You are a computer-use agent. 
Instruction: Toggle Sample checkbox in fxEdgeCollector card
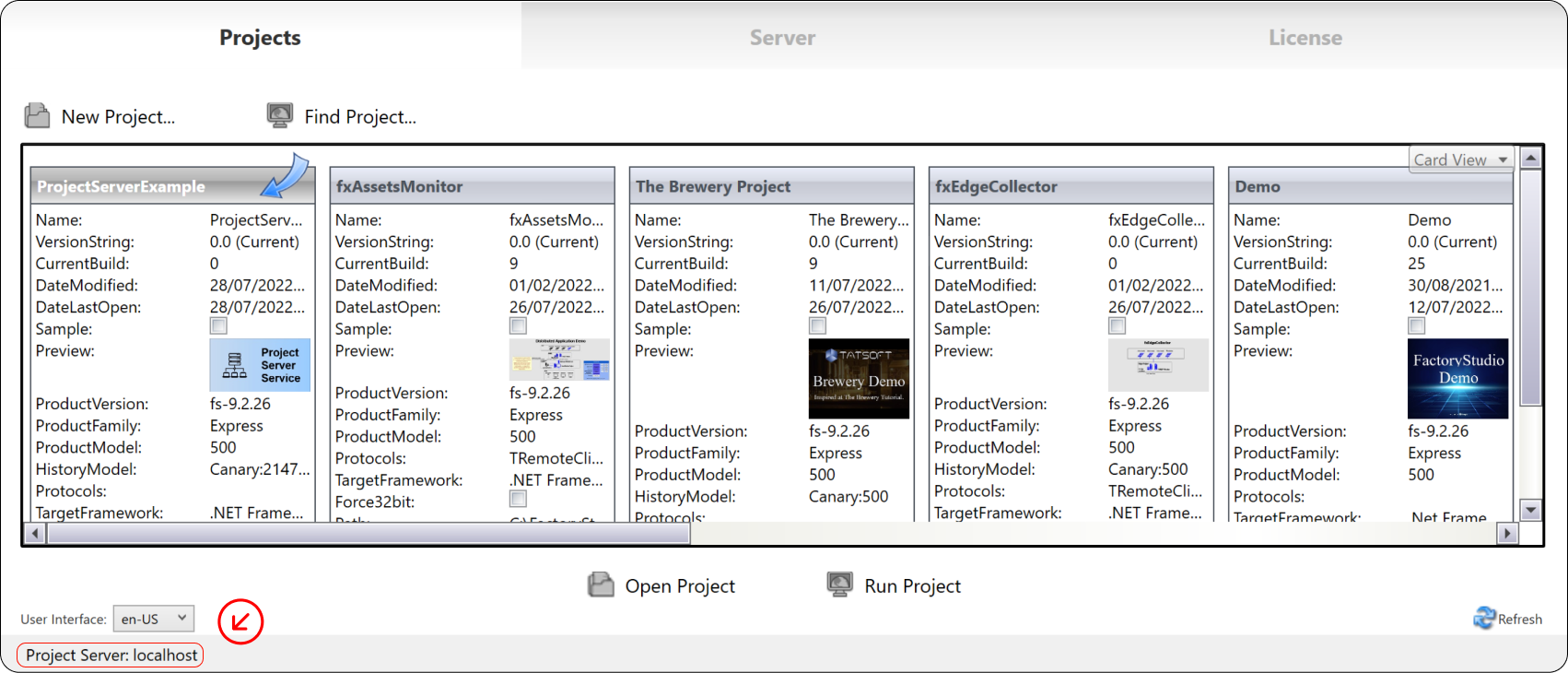point(1117,325)
